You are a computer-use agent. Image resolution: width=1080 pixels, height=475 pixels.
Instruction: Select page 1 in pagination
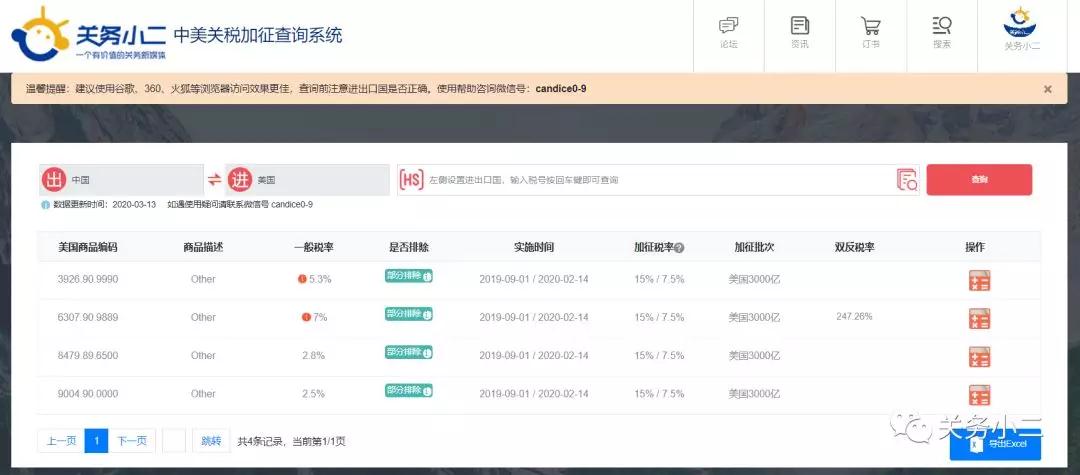pyautogui.click(x=96, y=441)
